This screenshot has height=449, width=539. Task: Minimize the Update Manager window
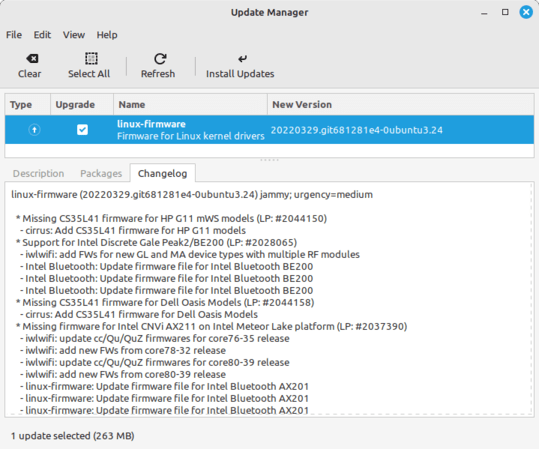(x=484, y=13)
